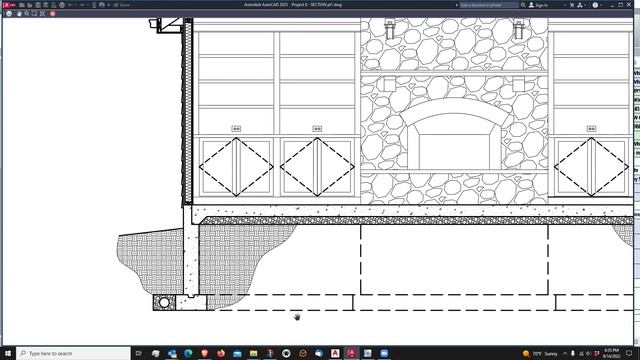
Task: Show hidden system tray icons chevron
Action: 565,353
